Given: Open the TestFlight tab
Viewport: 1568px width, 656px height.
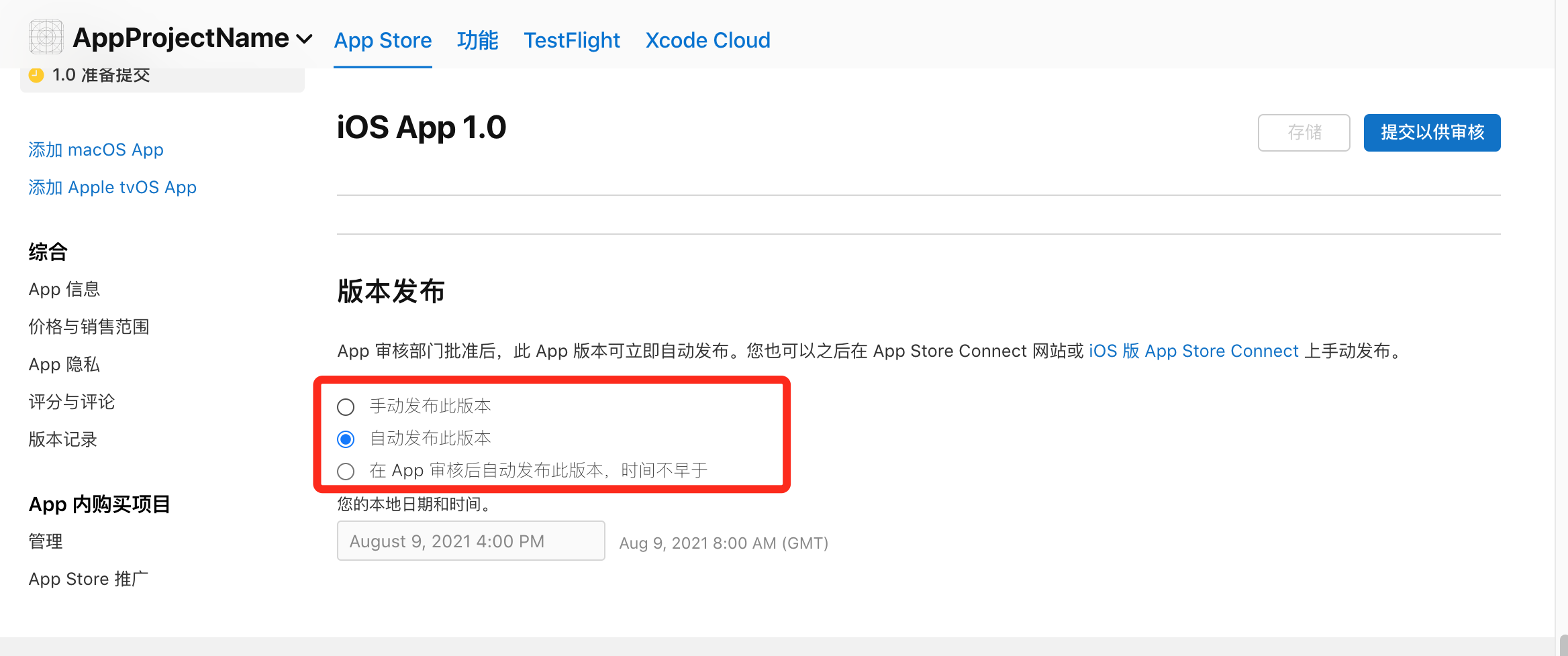Looking at the screenshot, I should 572,40.
